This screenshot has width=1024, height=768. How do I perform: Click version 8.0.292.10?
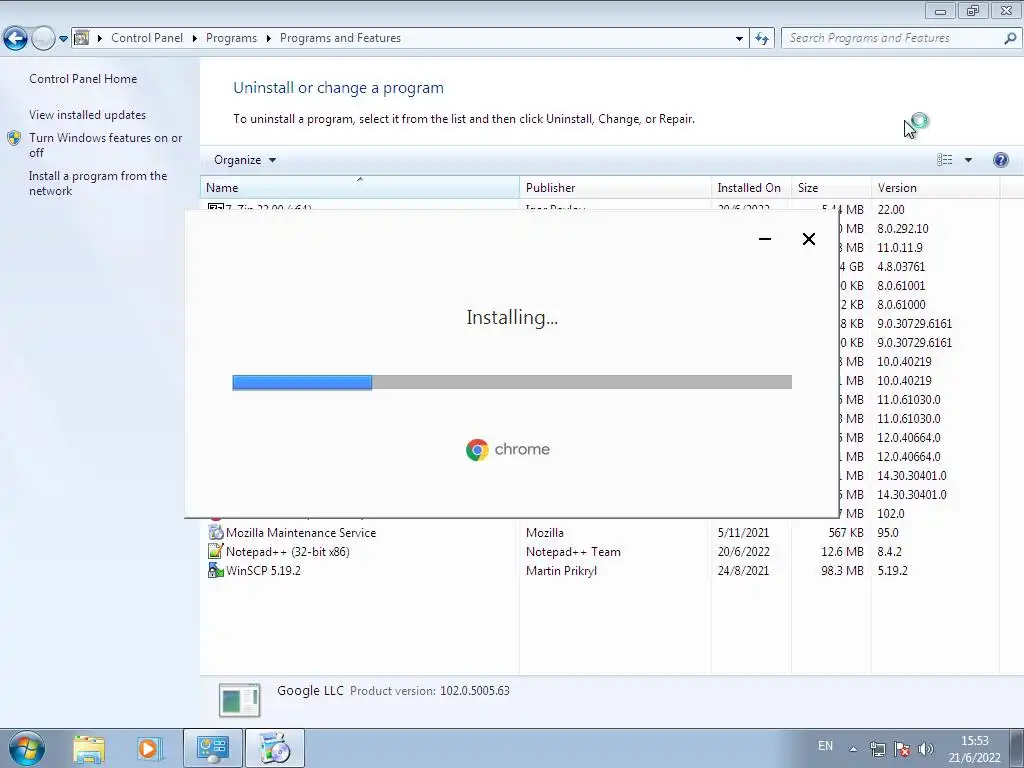tap(903, 229)
